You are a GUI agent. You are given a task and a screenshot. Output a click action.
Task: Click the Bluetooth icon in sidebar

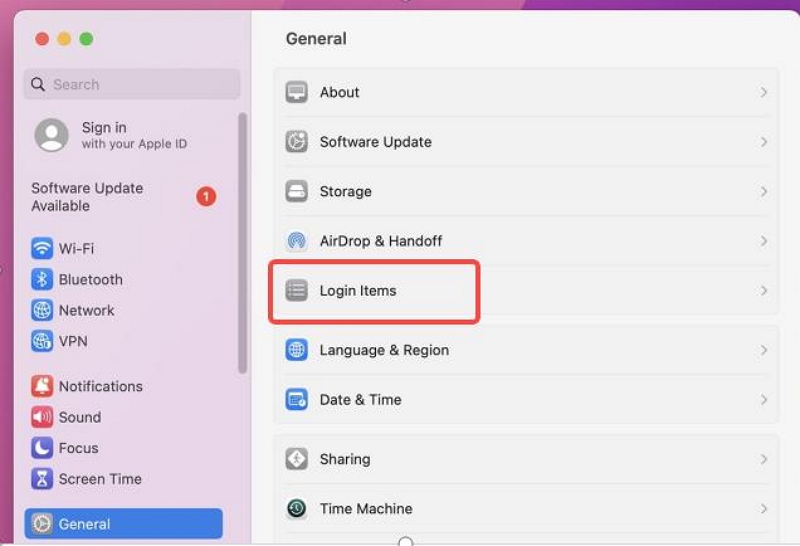pyautogui.click(x=42, y=280)
